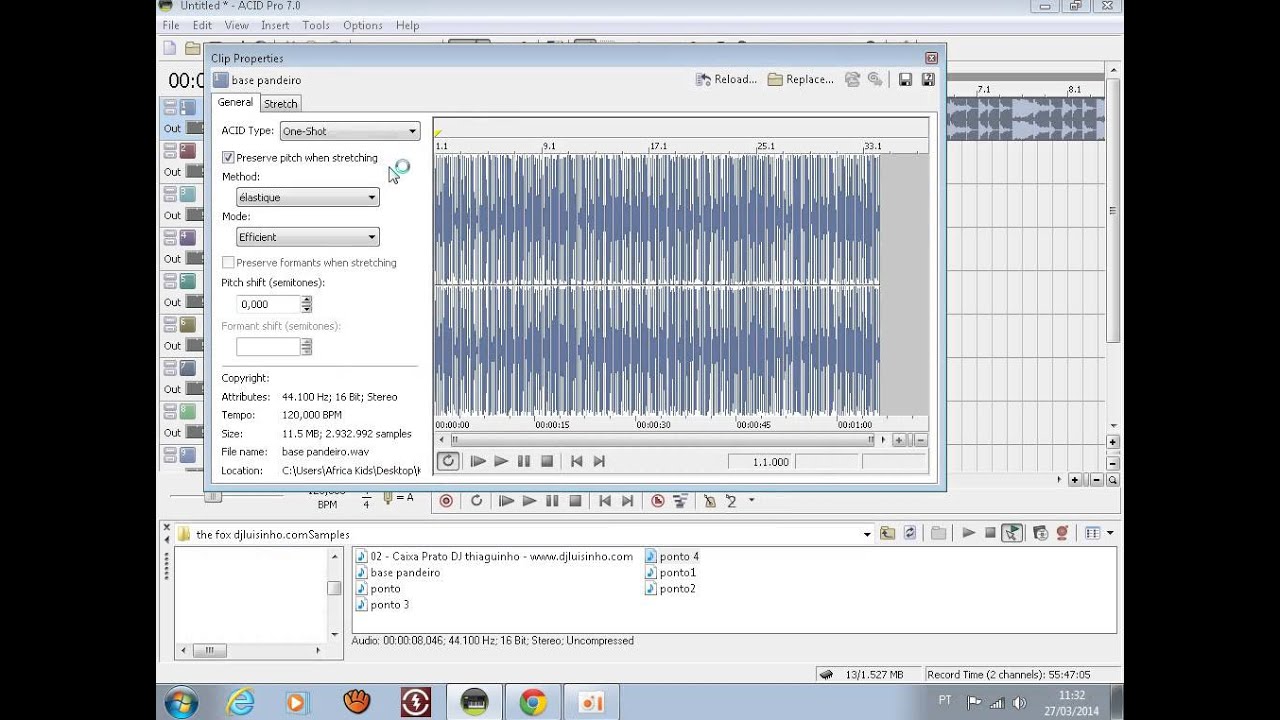
Task: Click the volume speaker icon in system tray
Action: (x=1018, y=703)
